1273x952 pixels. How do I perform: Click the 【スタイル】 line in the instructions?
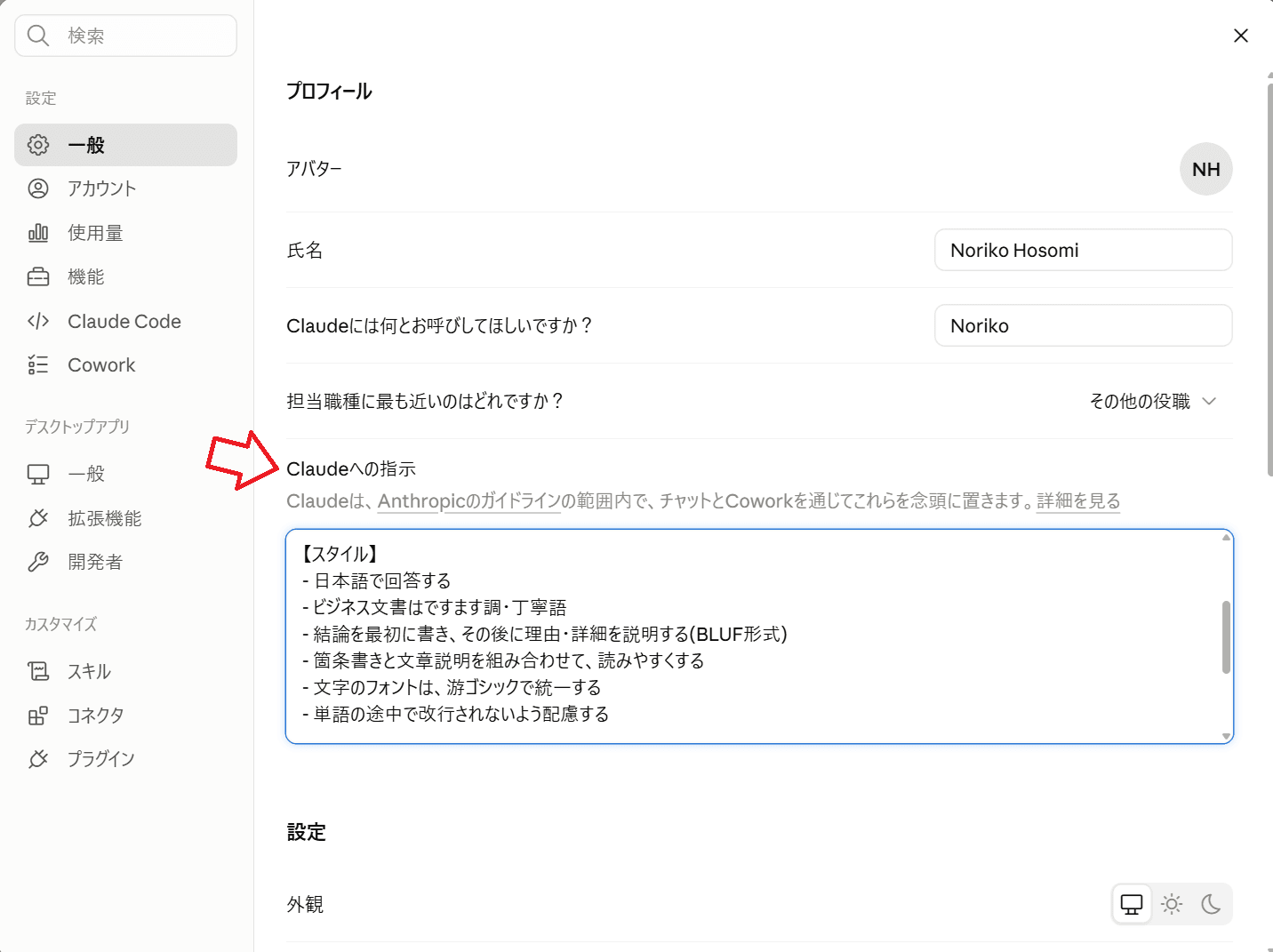coord(340,554)
